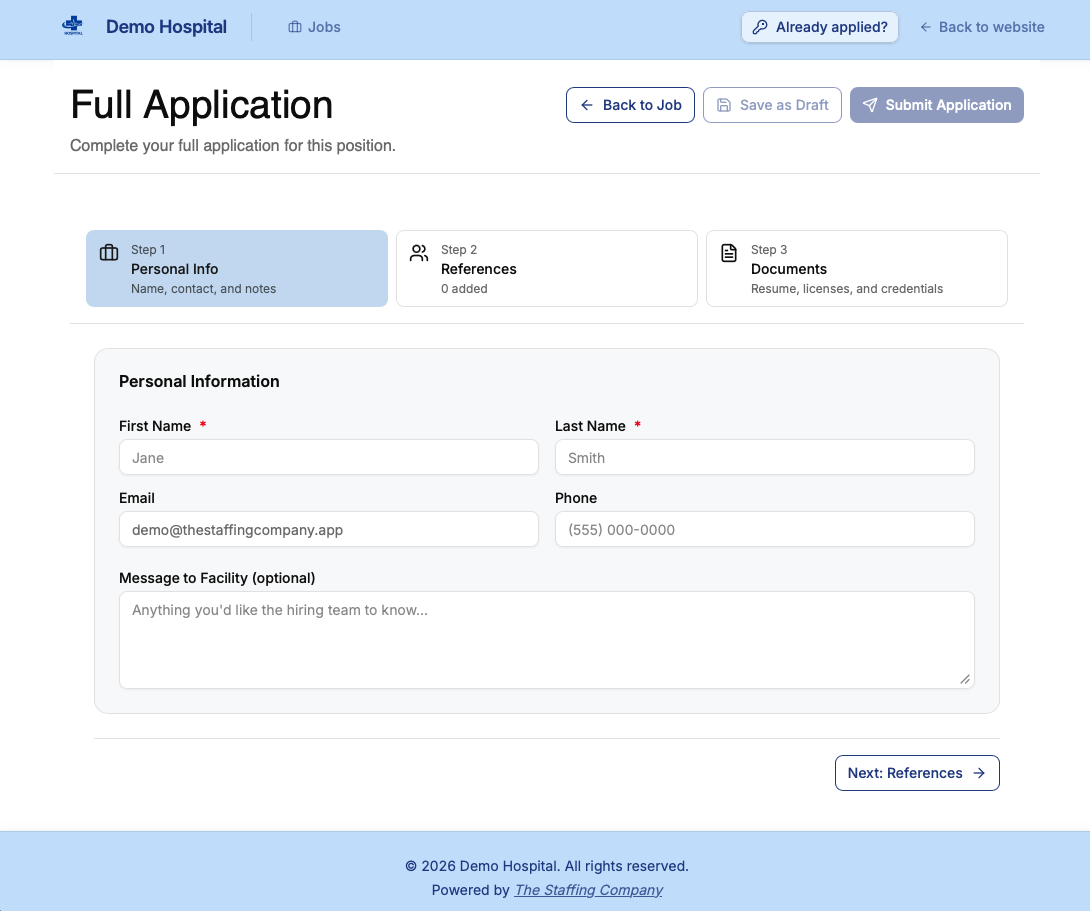
Task: Click into the Email field
Action: point(329,530)
